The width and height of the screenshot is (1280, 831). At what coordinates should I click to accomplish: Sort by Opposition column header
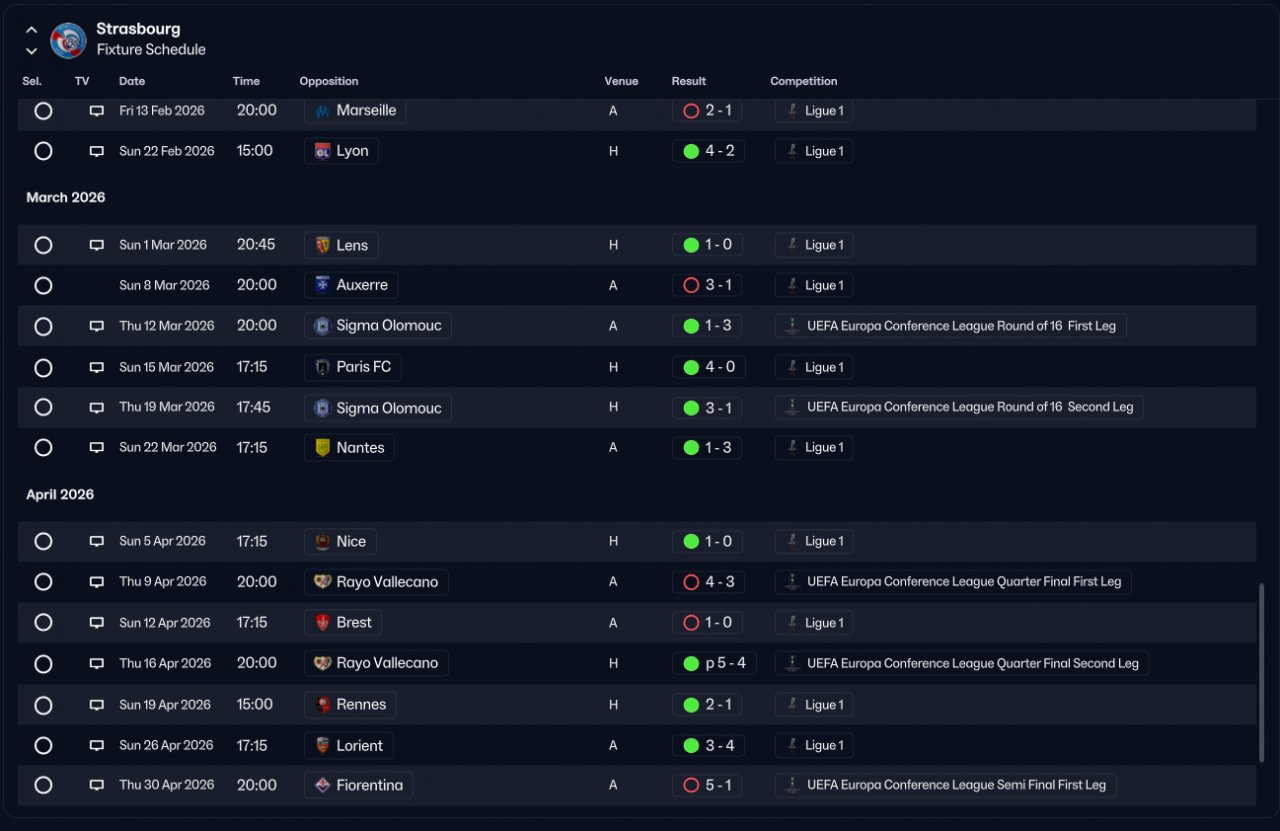pyautogui.click(x=329, y=81)
